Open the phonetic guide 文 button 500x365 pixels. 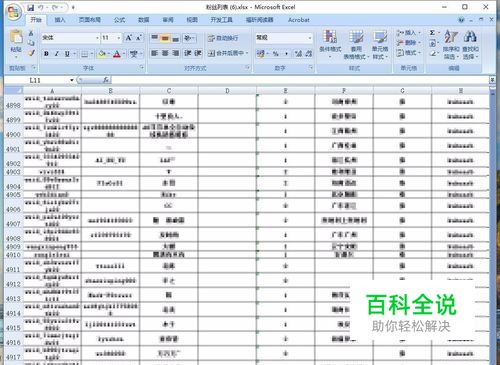point(134,54)
